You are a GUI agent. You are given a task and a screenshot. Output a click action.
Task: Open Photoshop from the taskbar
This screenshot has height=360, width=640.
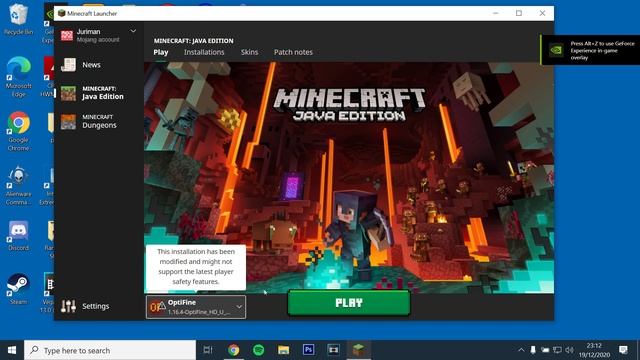308,350
